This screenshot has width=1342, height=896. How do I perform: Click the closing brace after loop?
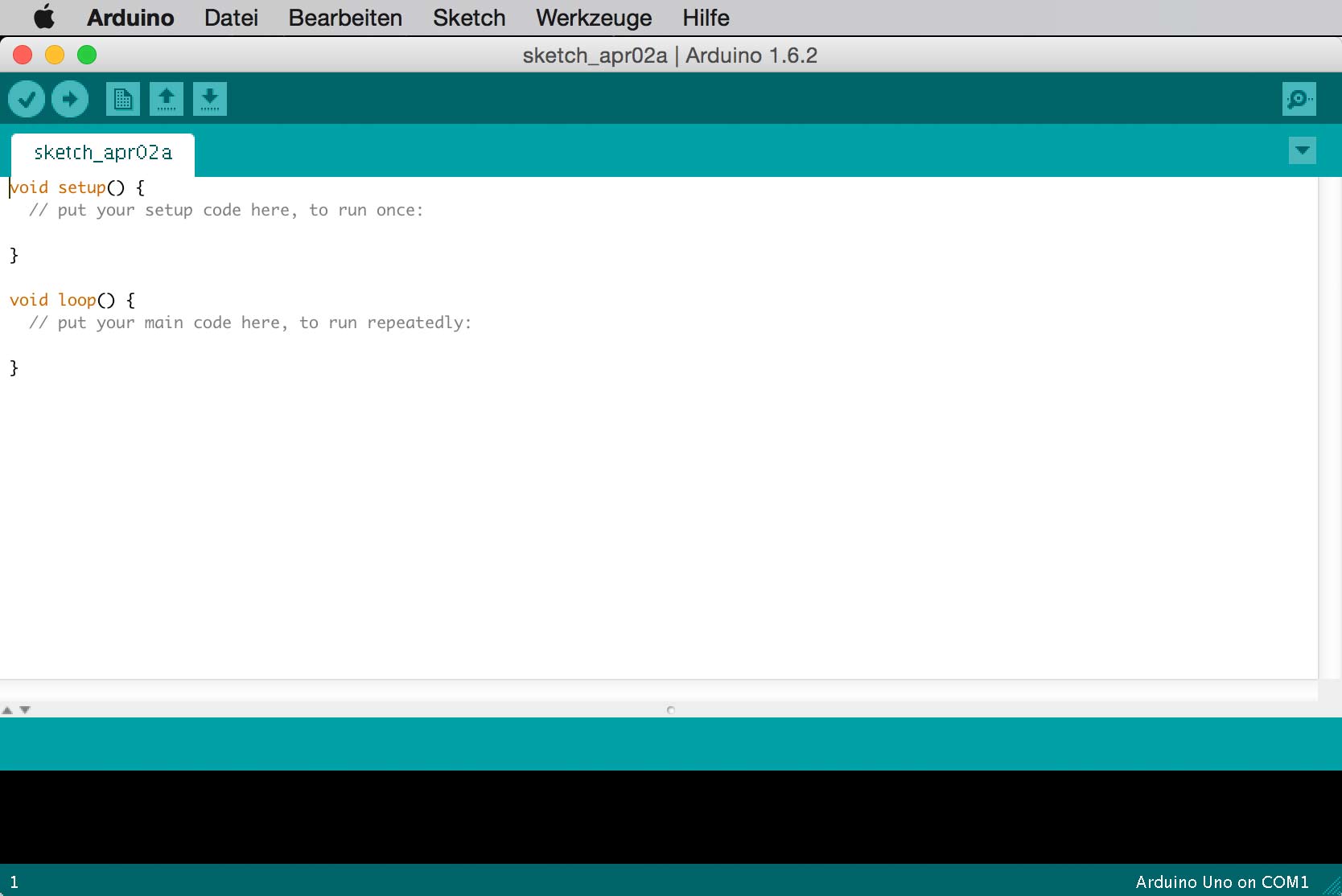click(14, 368)
